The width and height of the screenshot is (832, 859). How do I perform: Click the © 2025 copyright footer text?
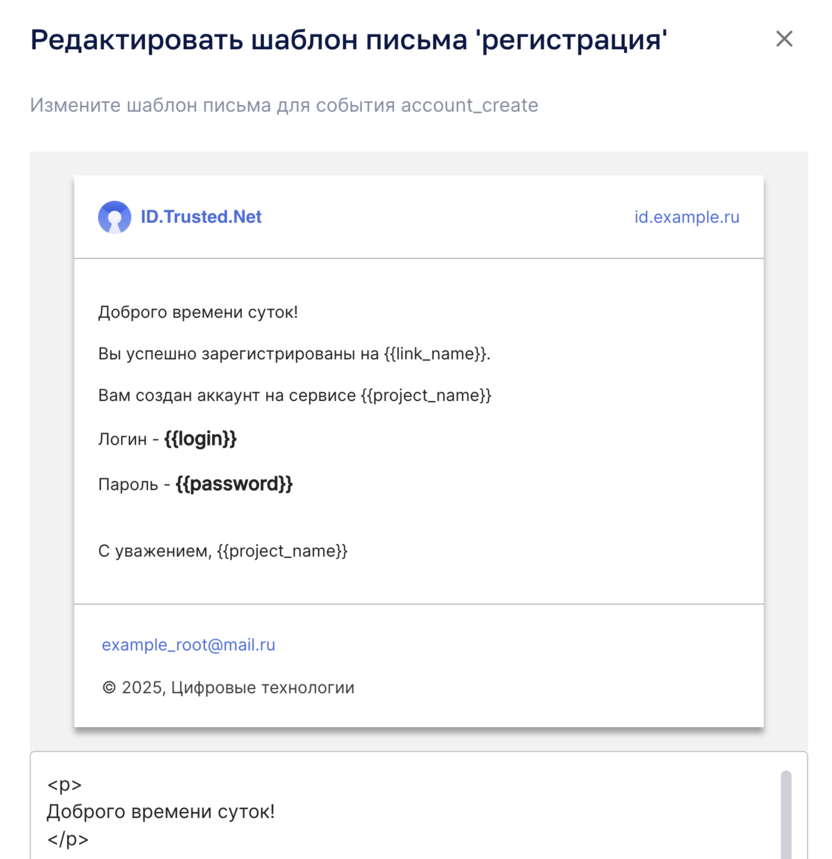pyautogui.click(x=228, y=688)
